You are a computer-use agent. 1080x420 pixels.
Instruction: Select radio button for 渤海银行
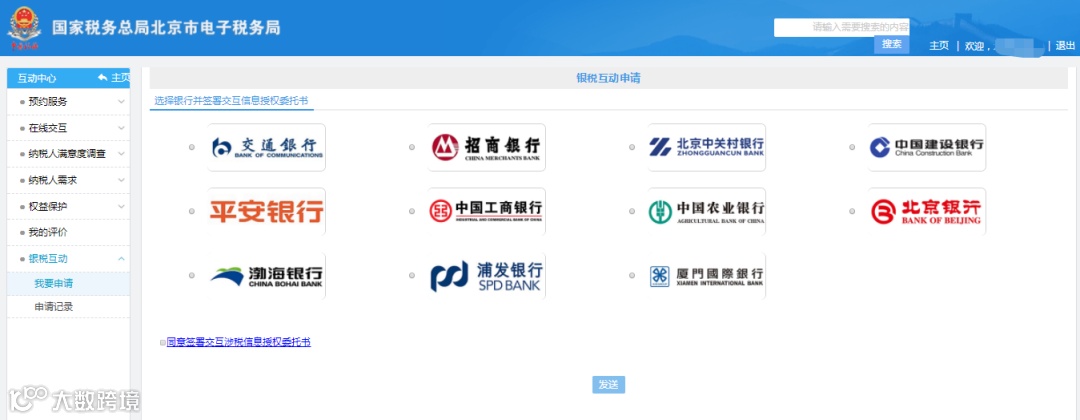[191, 275]
